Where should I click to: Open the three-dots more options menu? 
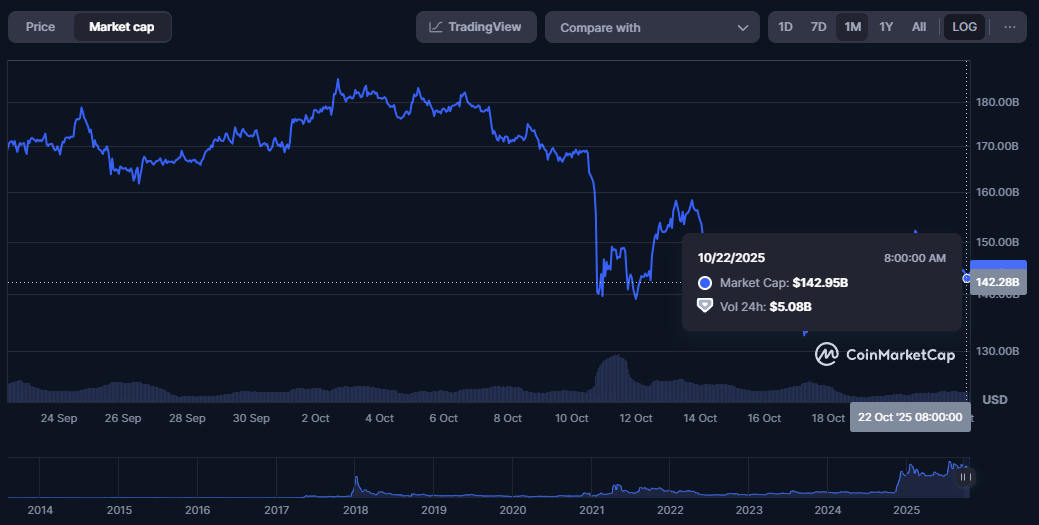[x=1009, y=27]
